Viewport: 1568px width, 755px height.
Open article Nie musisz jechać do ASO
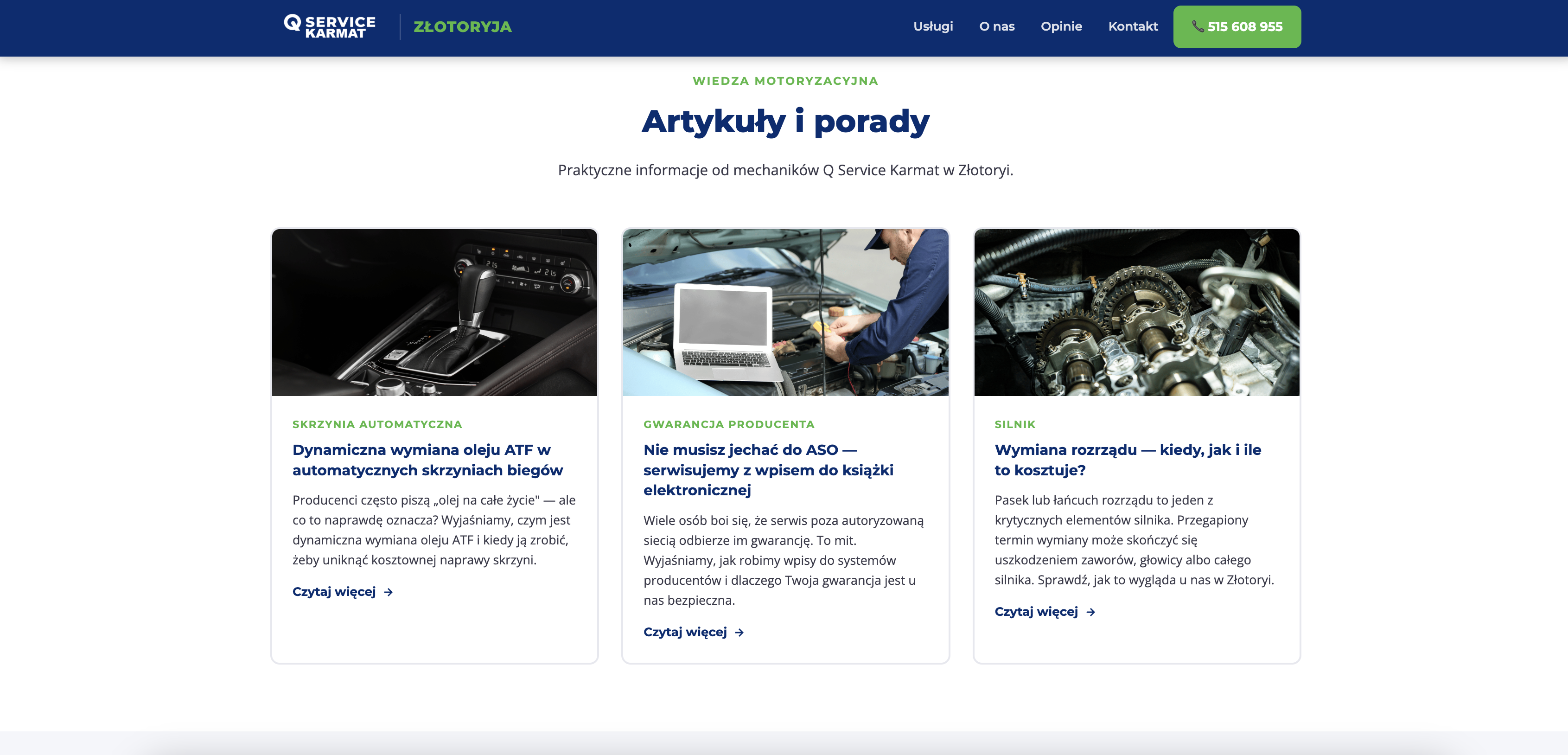pyautogui.click(x=768, y=470)
